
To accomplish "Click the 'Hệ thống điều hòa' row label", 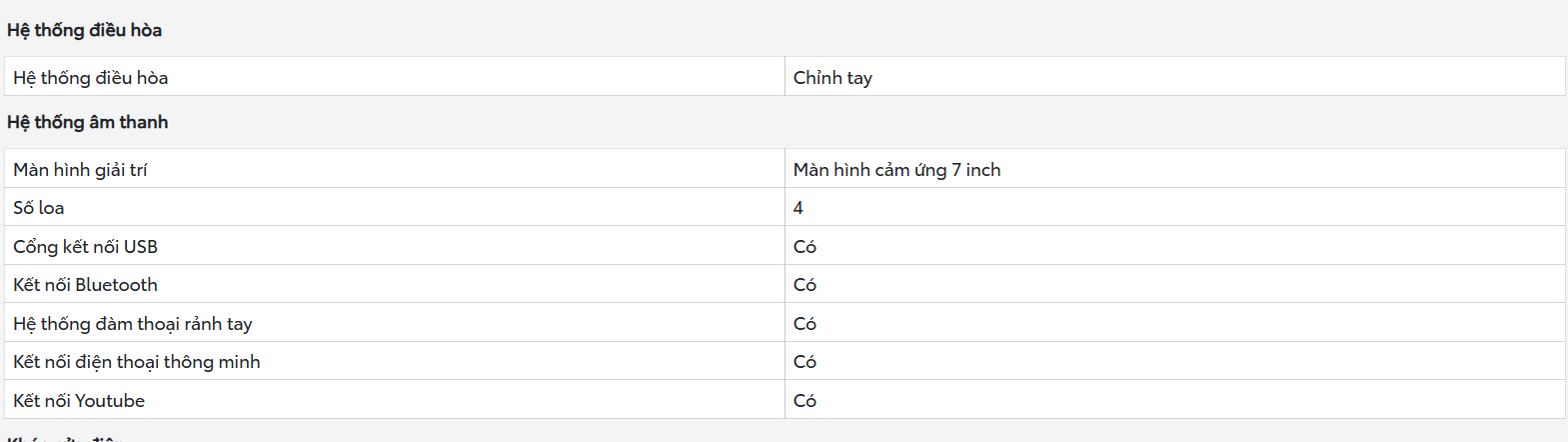I will pyautogui.click(x=90, y=78).
